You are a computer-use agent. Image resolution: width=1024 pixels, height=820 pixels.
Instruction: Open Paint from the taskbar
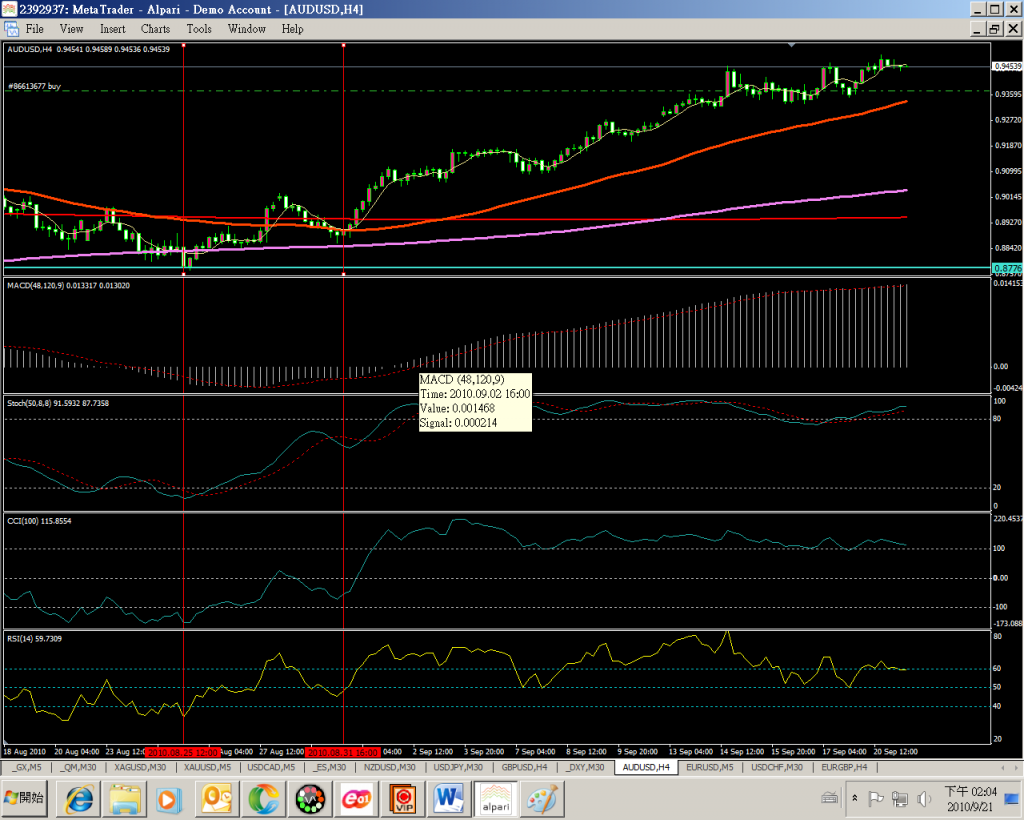(x=543, y=799)
